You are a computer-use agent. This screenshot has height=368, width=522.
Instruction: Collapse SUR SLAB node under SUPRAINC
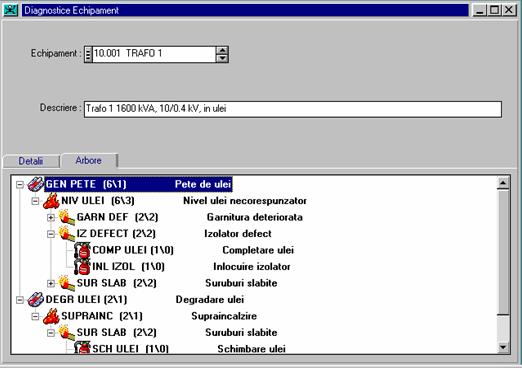coord(51,333)
